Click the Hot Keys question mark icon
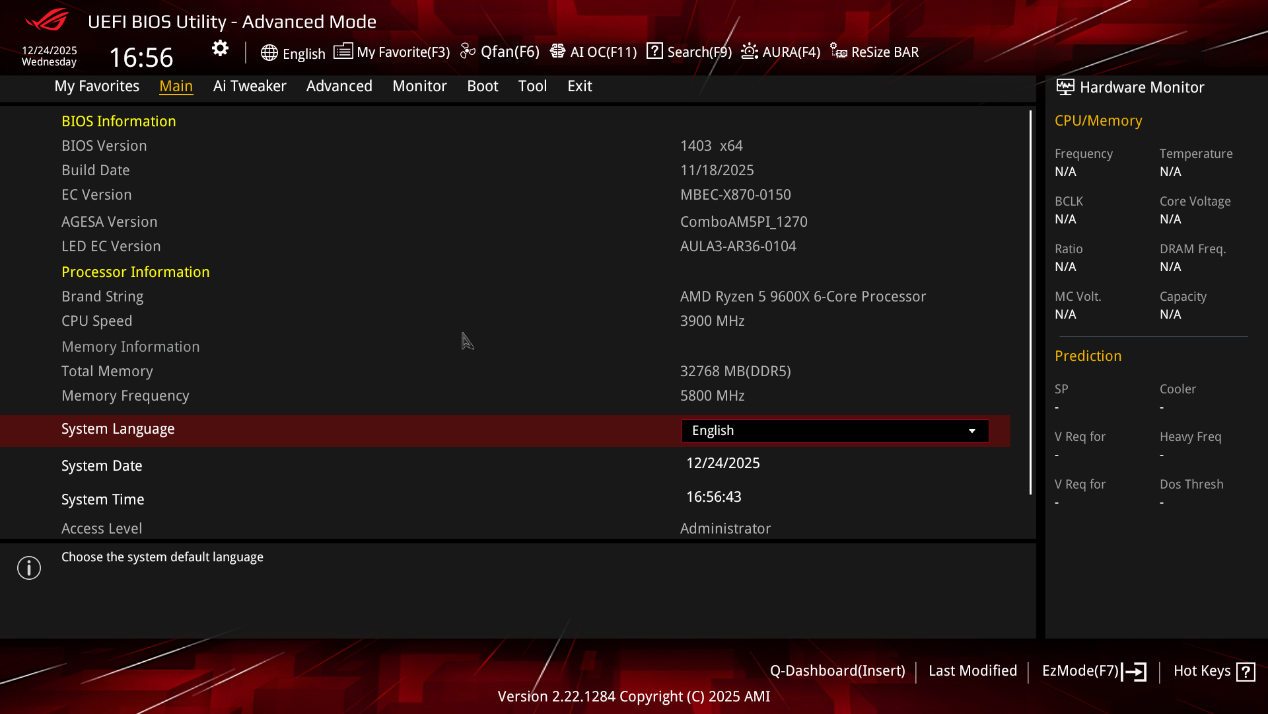 tap(1246, 672)
